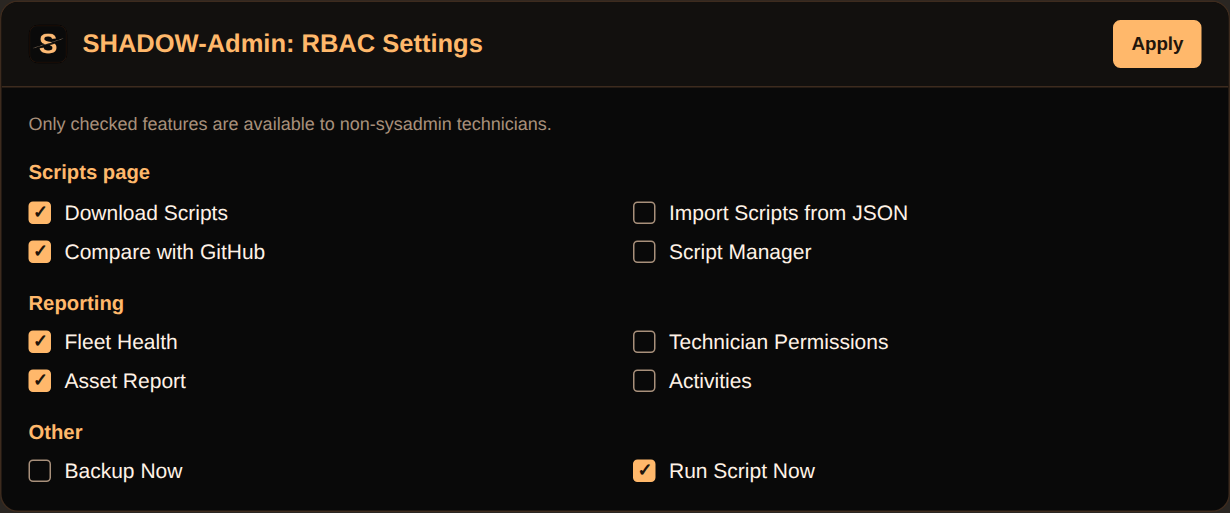Click the Download Scripts label text
This screenshot has height=513, width=1230.
click(x=146, y=213)
